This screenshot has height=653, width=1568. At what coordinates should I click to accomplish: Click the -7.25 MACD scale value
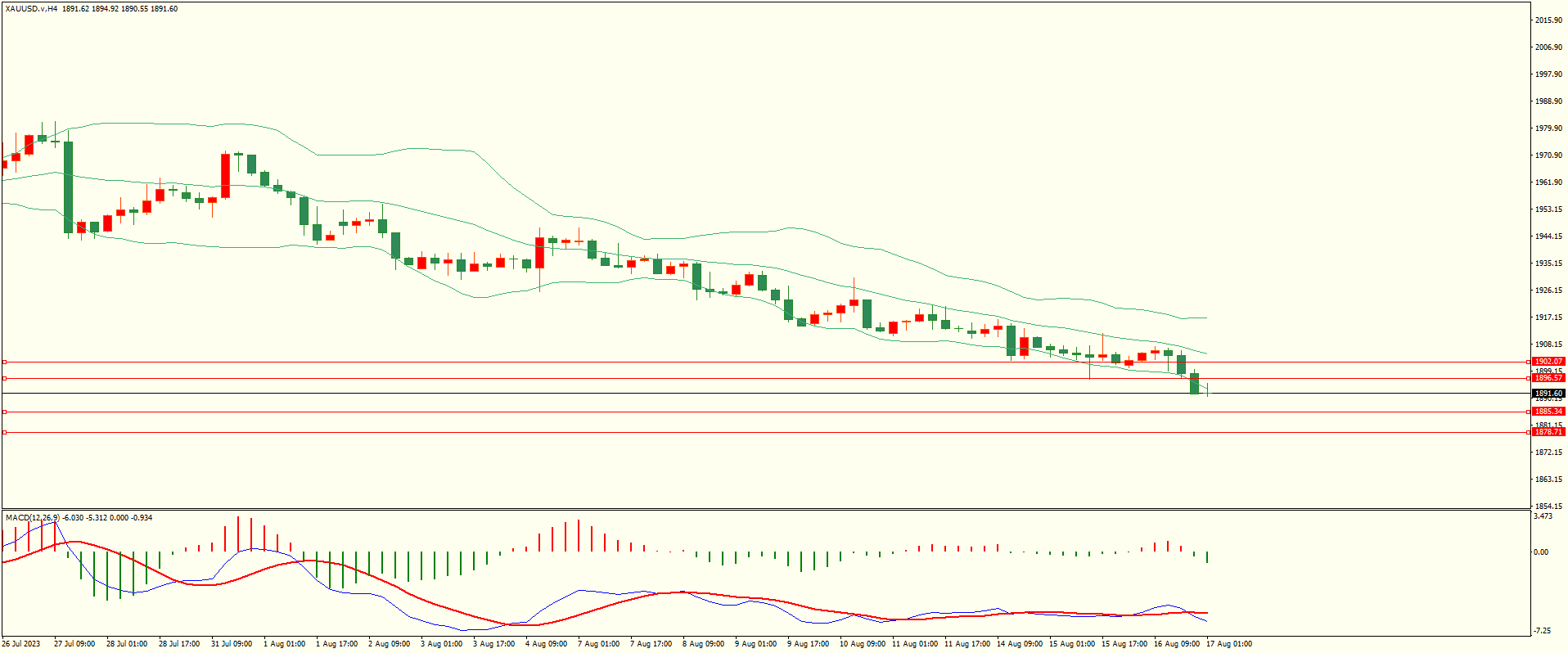click(1542, 631)
